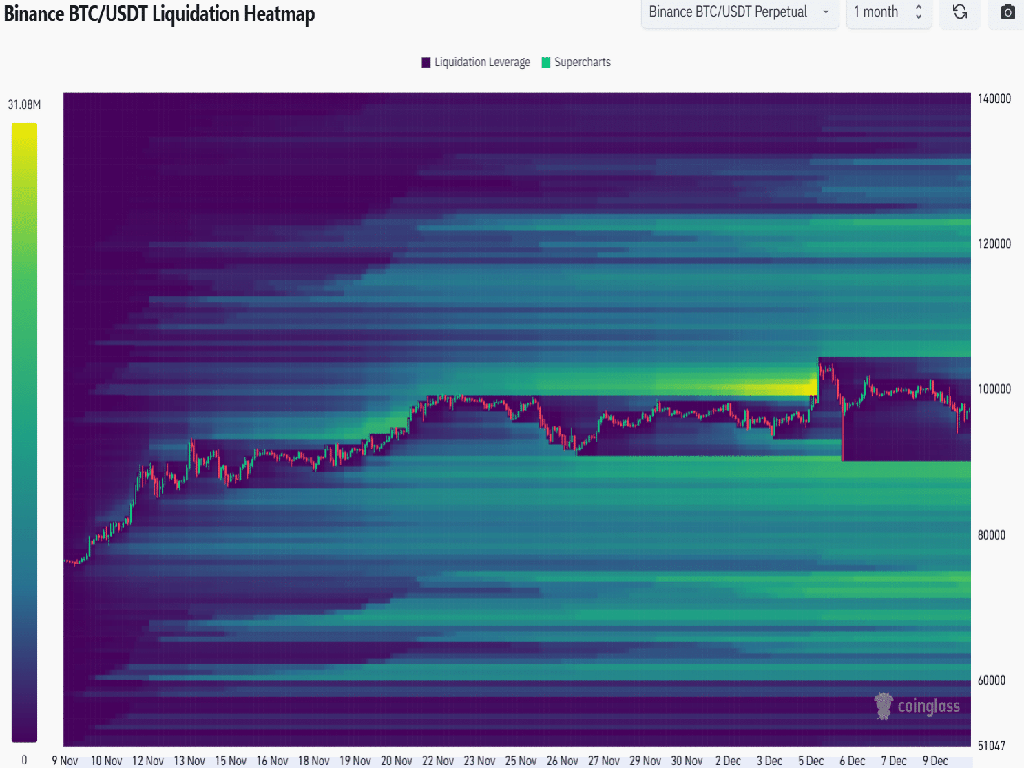This screenshot has width=1024, height=768.
Task: Toggle the Liquidation Leverage series label
Action: tap(482, 62)
